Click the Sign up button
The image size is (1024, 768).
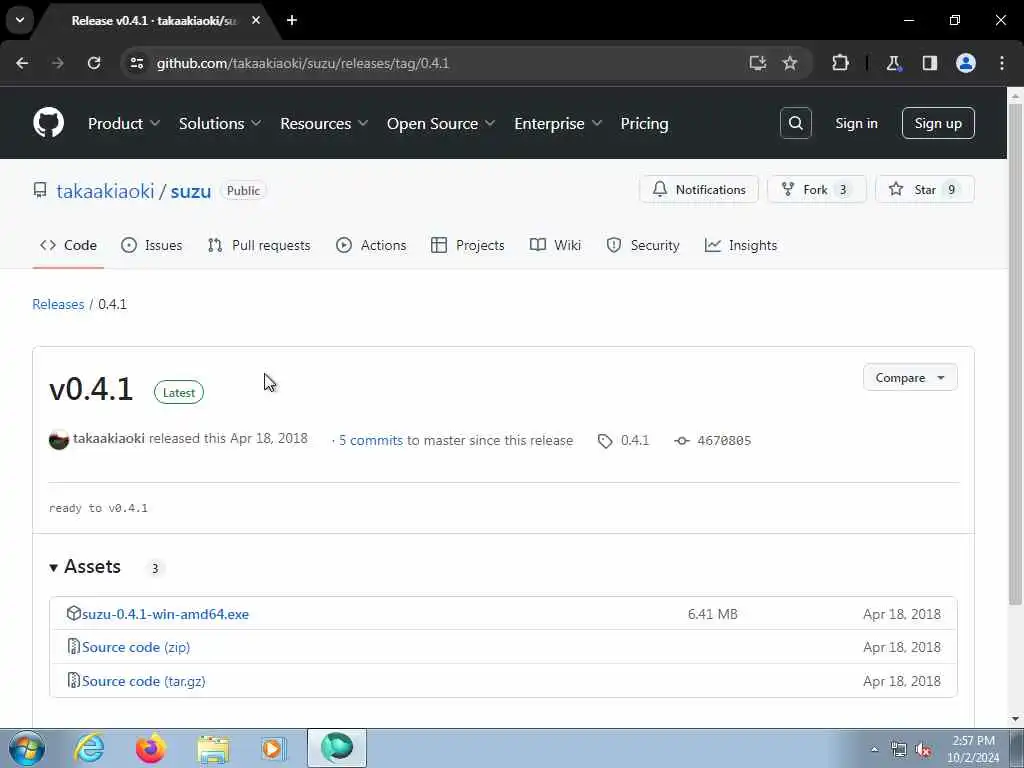[938, 123]
